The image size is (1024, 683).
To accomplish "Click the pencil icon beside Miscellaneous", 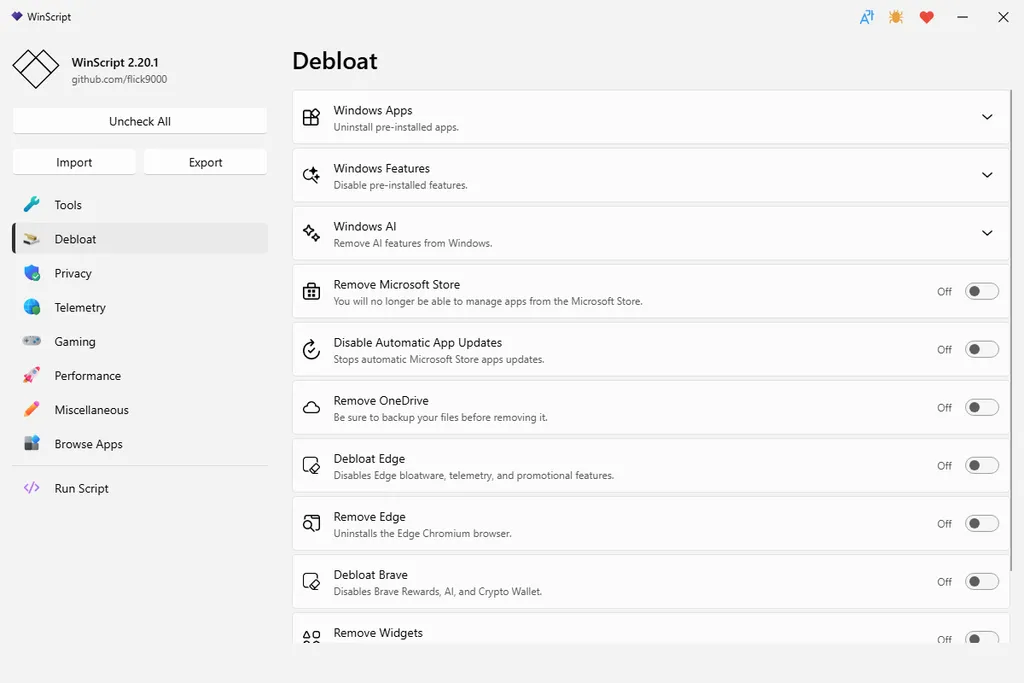I will pyautogui.click(x=31, y=409).
